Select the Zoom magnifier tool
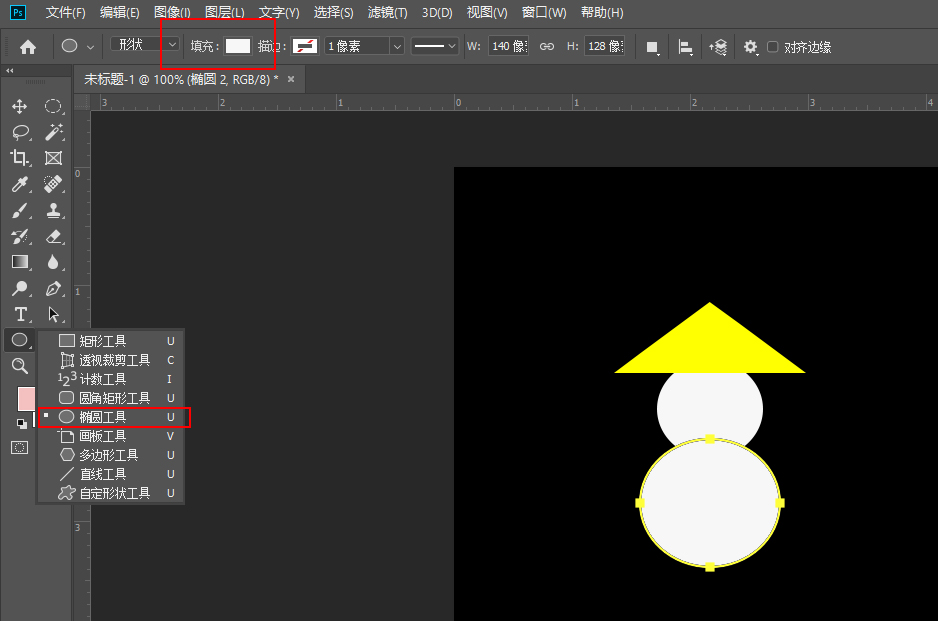The width and height of the screenshot is (938, 621). 19,366
